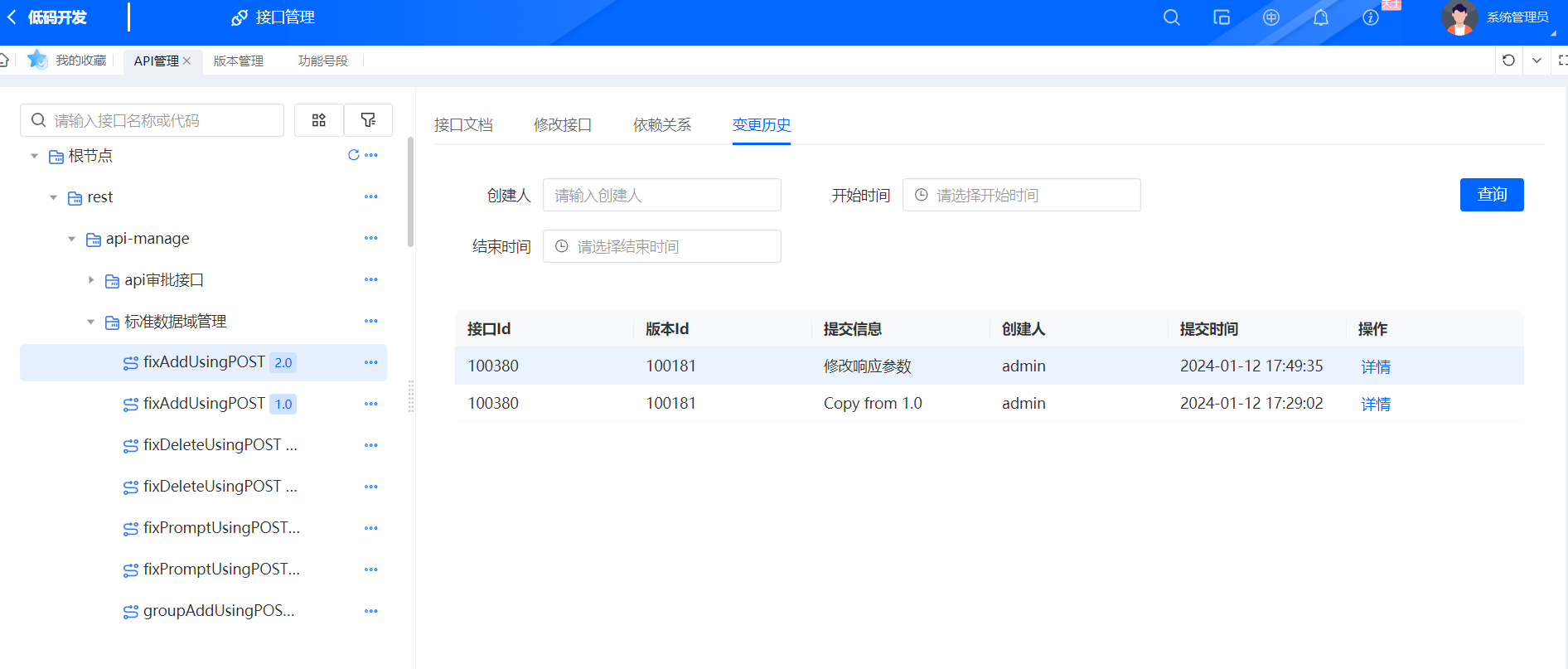Select the groupAddUsingPOS tree item
The height and width of the screenshot is (669, 1568).
203,611
